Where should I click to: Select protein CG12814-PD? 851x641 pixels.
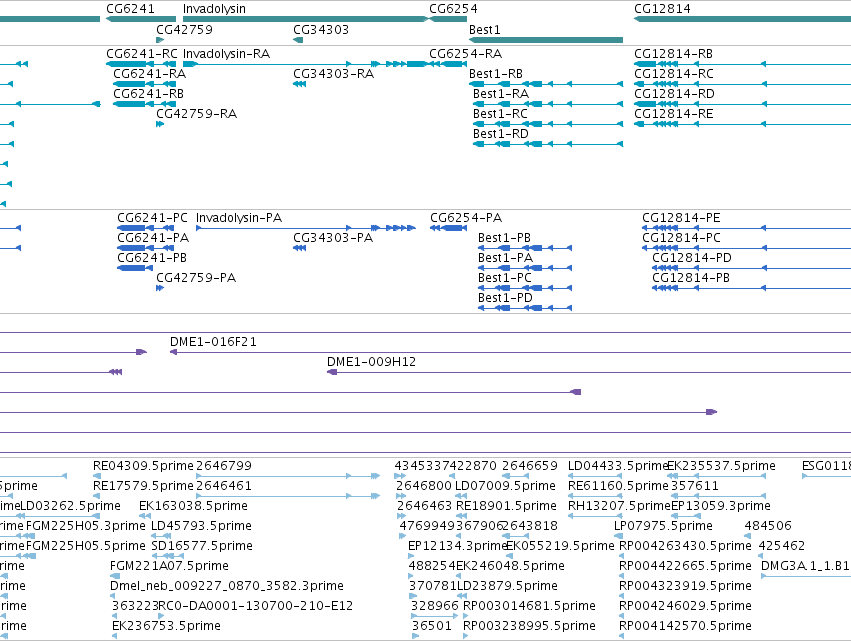[x=691, y=258]
